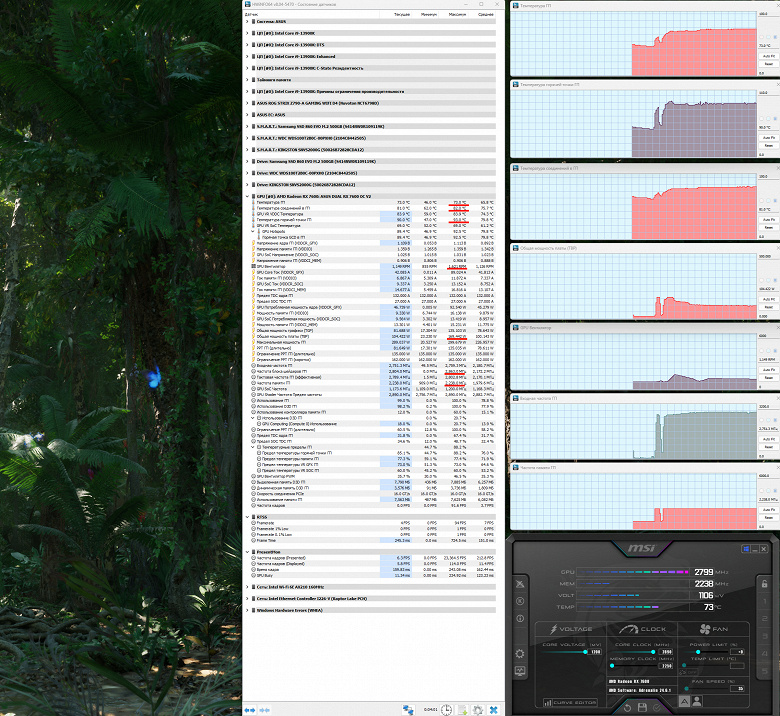Toggle the Afterburner profile lock icon

(x=765, y=584)
